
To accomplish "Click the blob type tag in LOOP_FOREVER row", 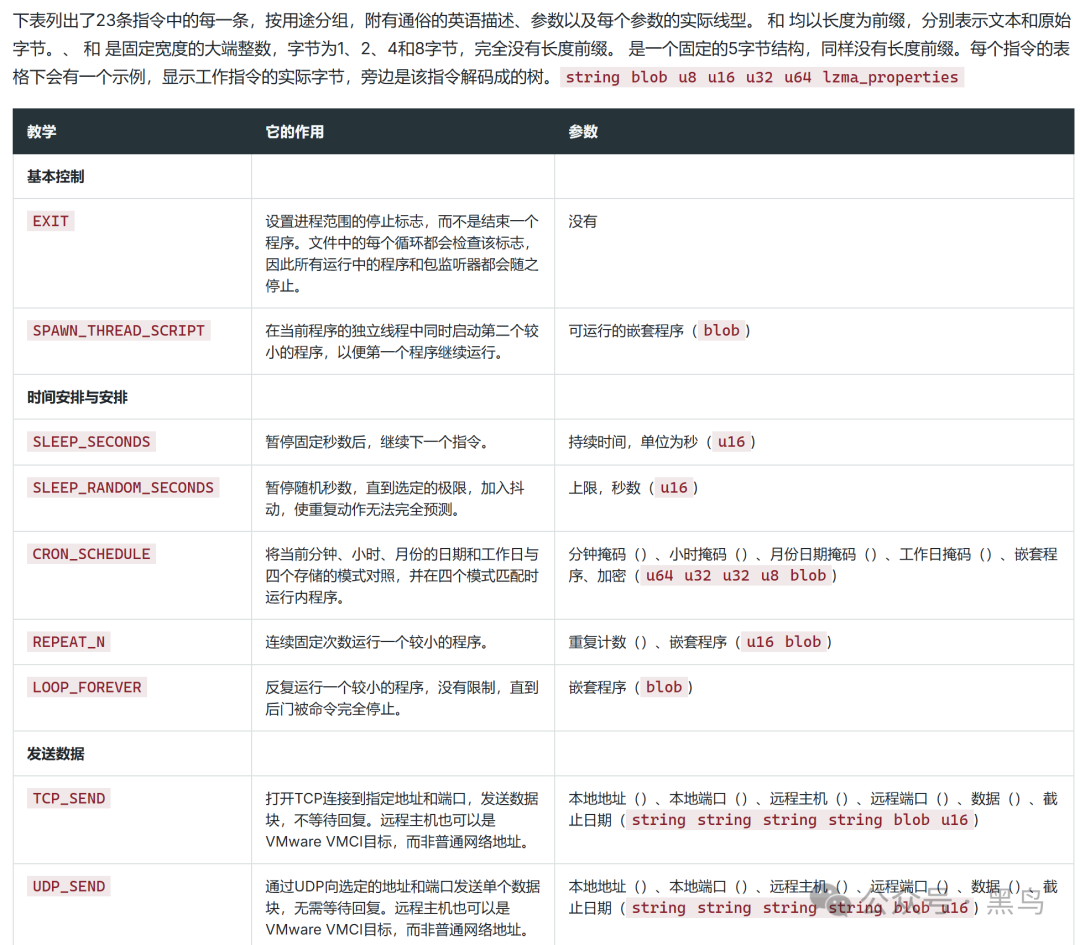I will coord(663,687).
